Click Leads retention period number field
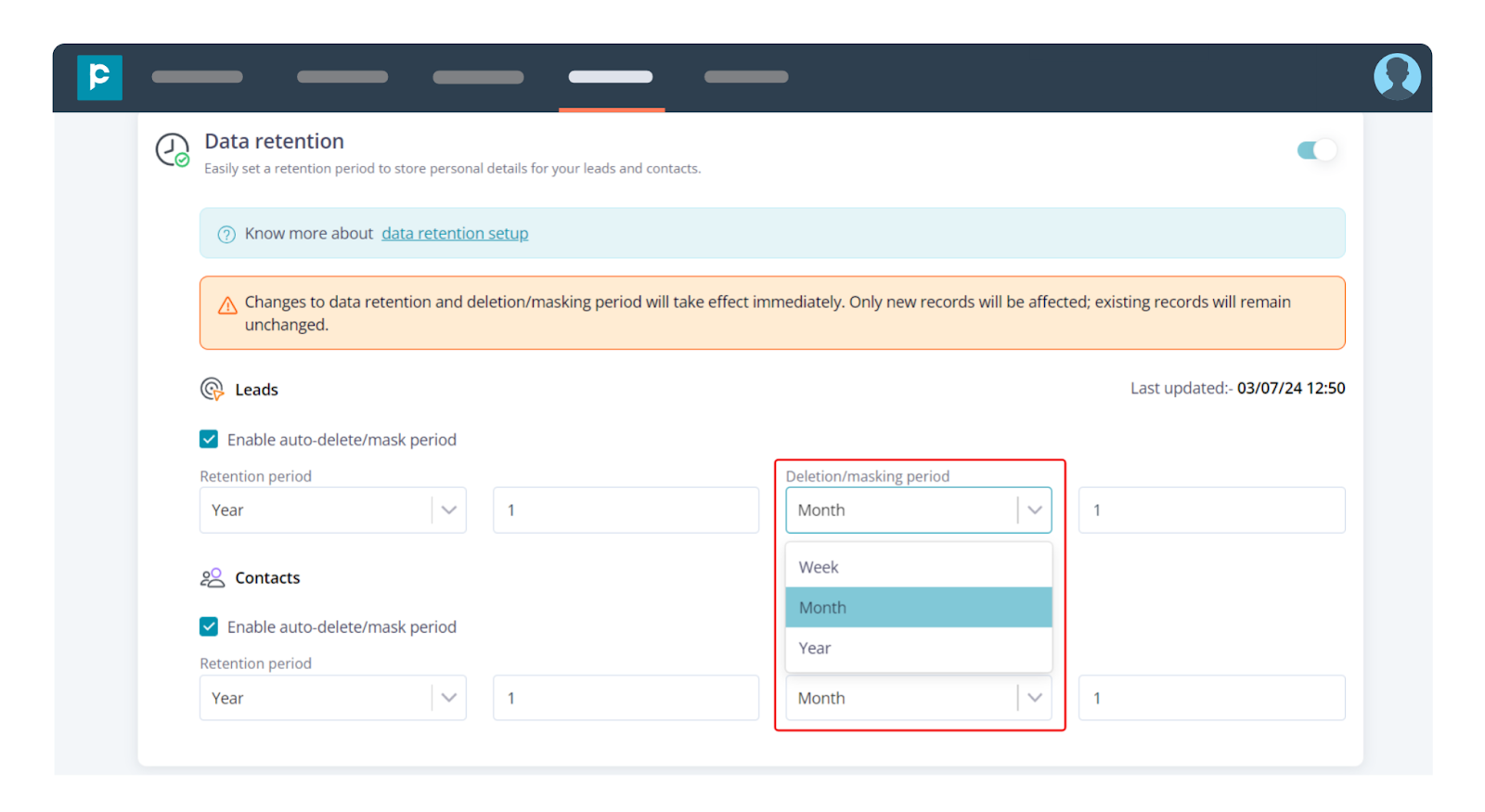Screen dimensions: 1485x812 point(626,510)
